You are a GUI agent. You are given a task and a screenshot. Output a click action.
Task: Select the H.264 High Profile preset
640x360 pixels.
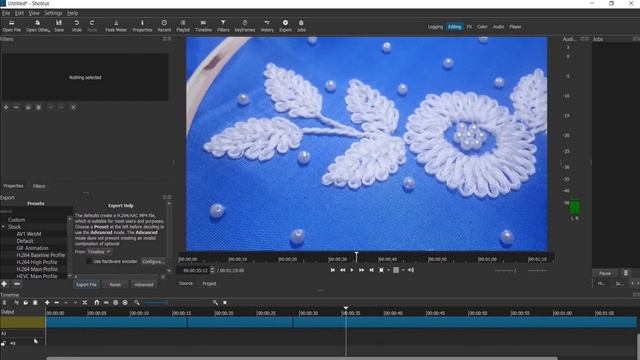coord(36,262)
